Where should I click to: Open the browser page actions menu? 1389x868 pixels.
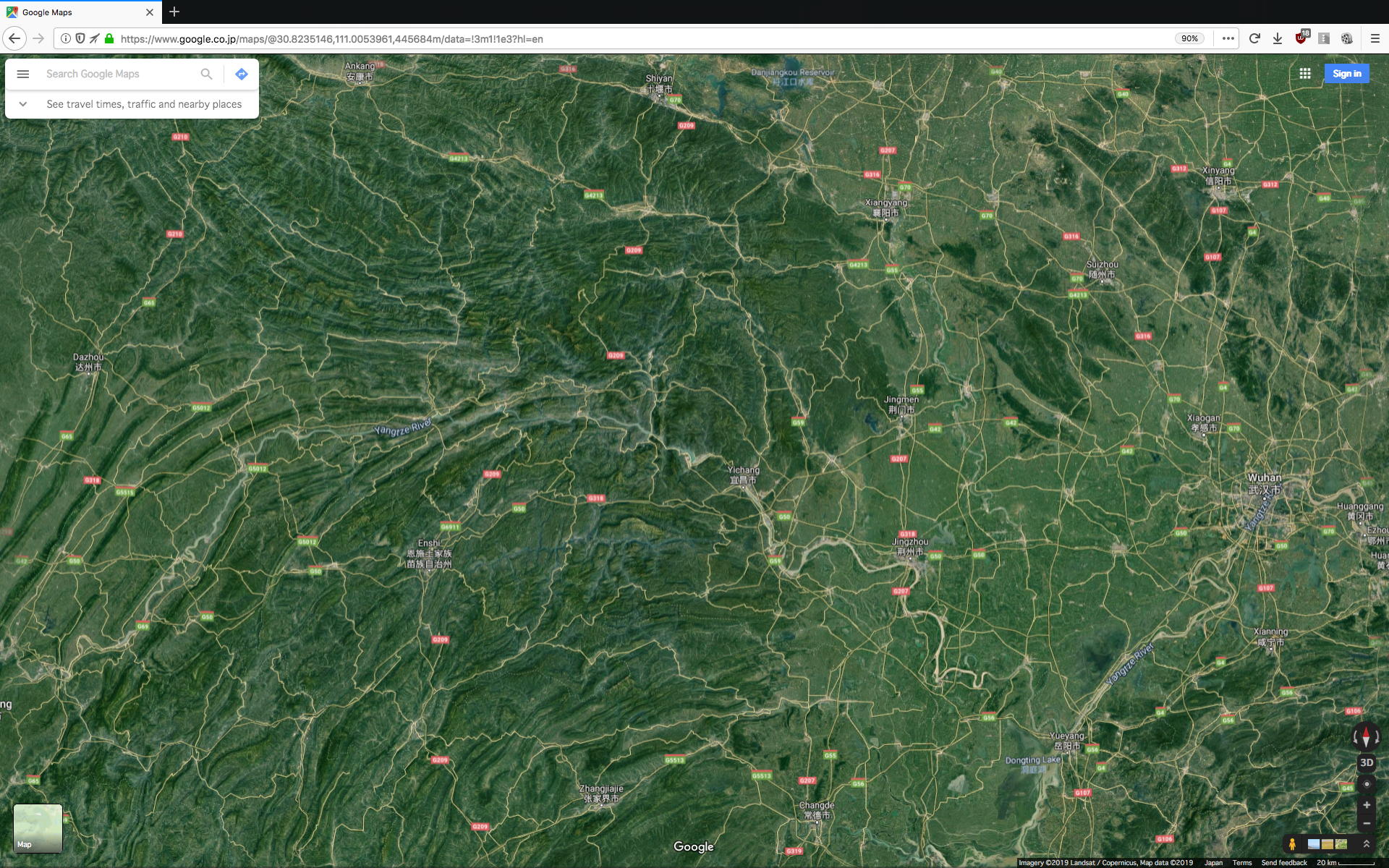(1228, 38)
